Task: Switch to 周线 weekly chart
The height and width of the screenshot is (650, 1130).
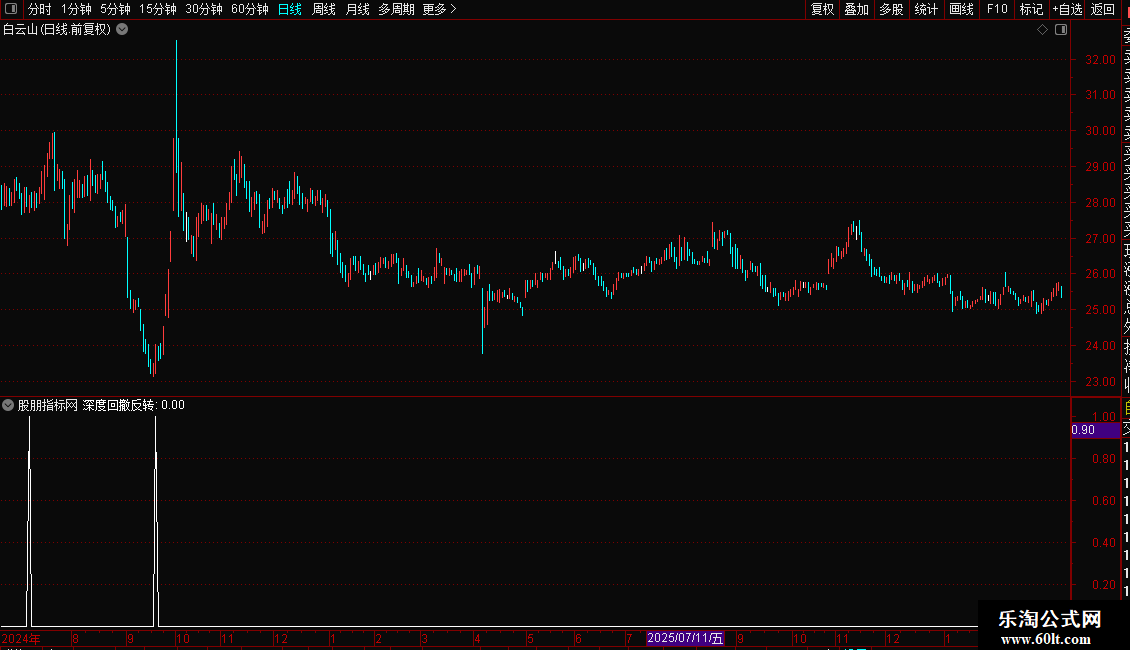Action: click(324, 9)
